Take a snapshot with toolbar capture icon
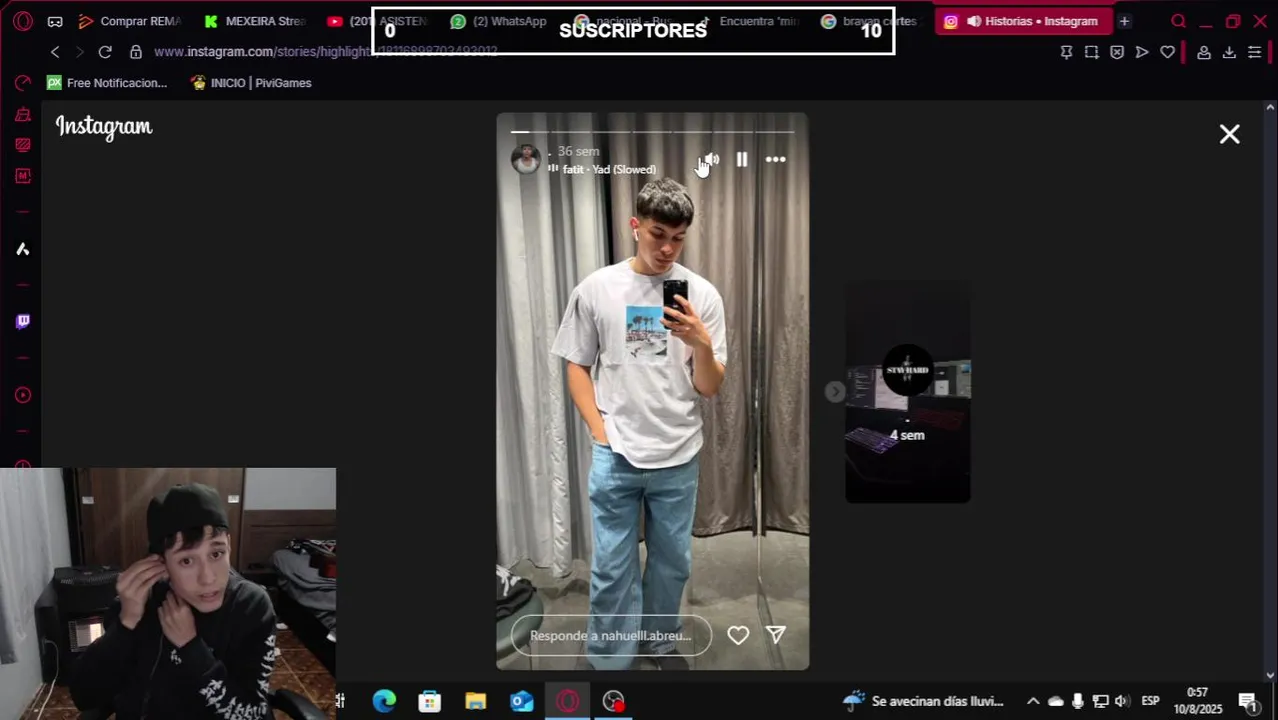The height and width of the screenshot is (720, 1278). (x=1091, y=52)
